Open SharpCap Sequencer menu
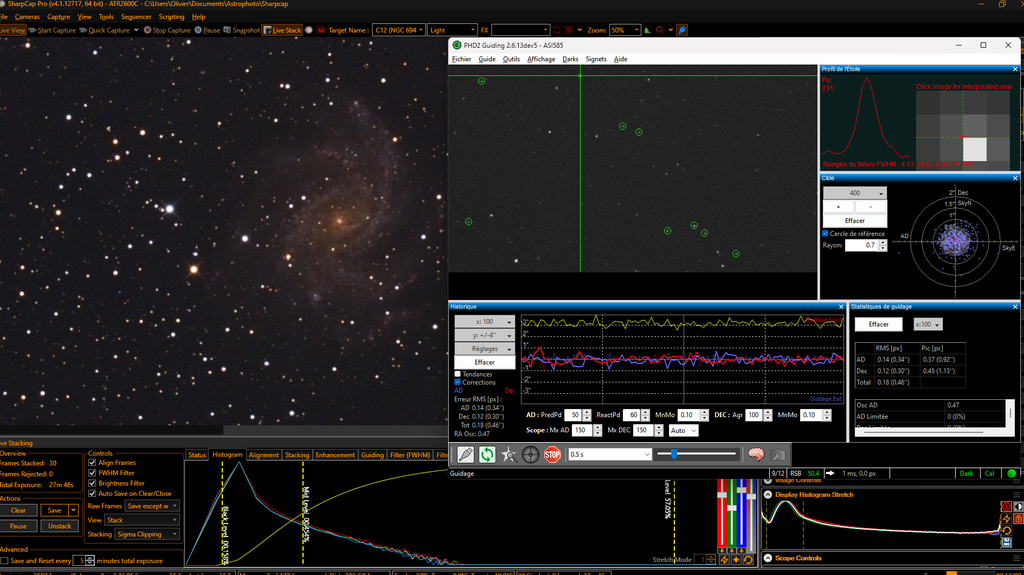The width and height of the screenshot is (1024, 575). (136, 17)
